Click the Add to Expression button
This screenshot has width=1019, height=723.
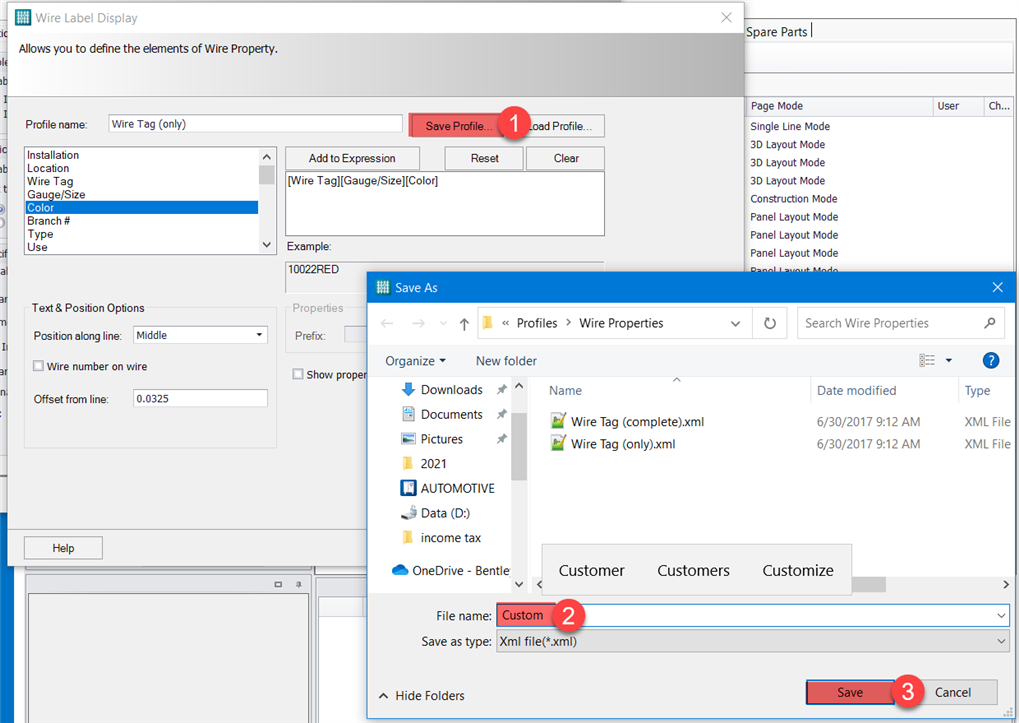351,158
